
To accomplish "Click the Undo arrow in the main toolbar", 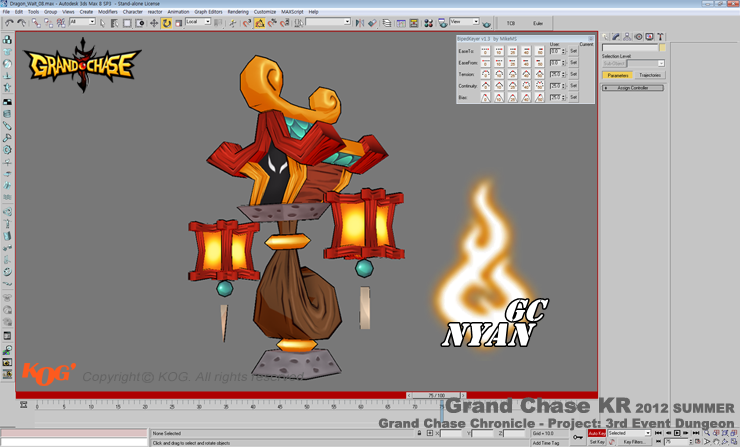I will pos(9,23).
